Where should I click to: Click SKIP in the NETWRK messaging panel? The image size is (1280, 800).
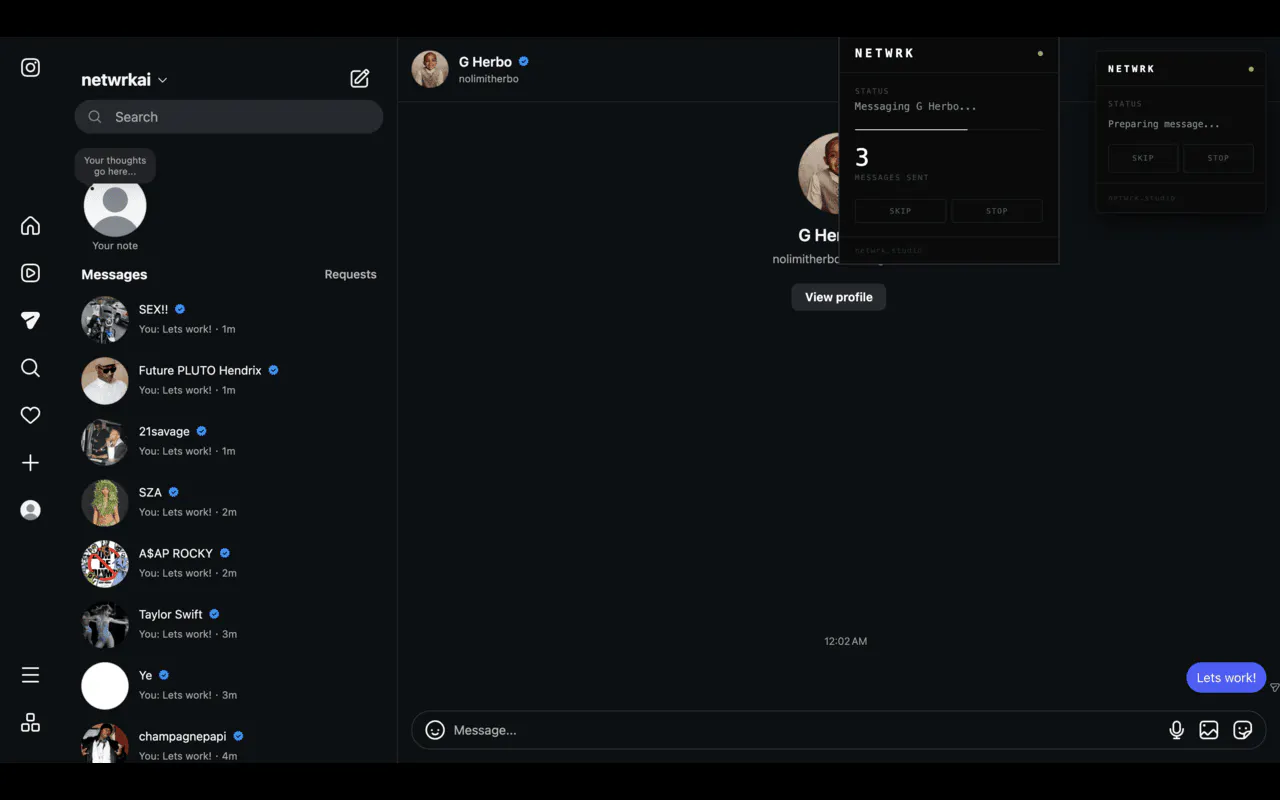[900, 211]
